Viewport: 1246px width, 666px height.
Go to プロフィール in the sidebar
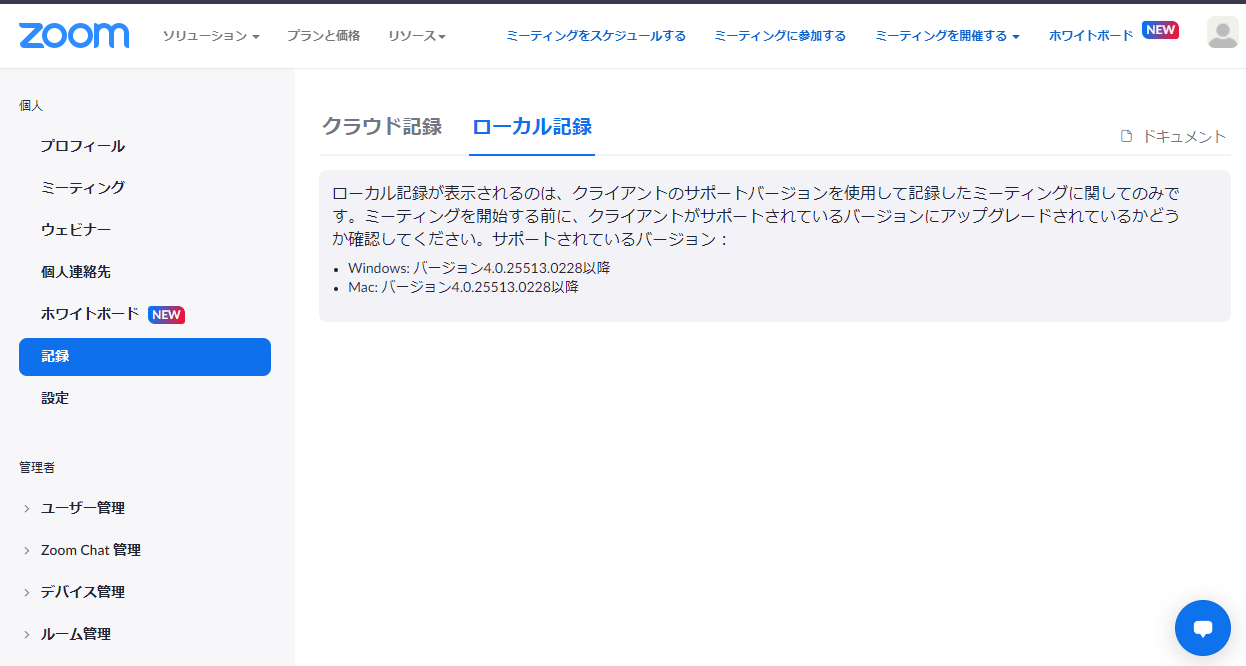tap(83, 146)
